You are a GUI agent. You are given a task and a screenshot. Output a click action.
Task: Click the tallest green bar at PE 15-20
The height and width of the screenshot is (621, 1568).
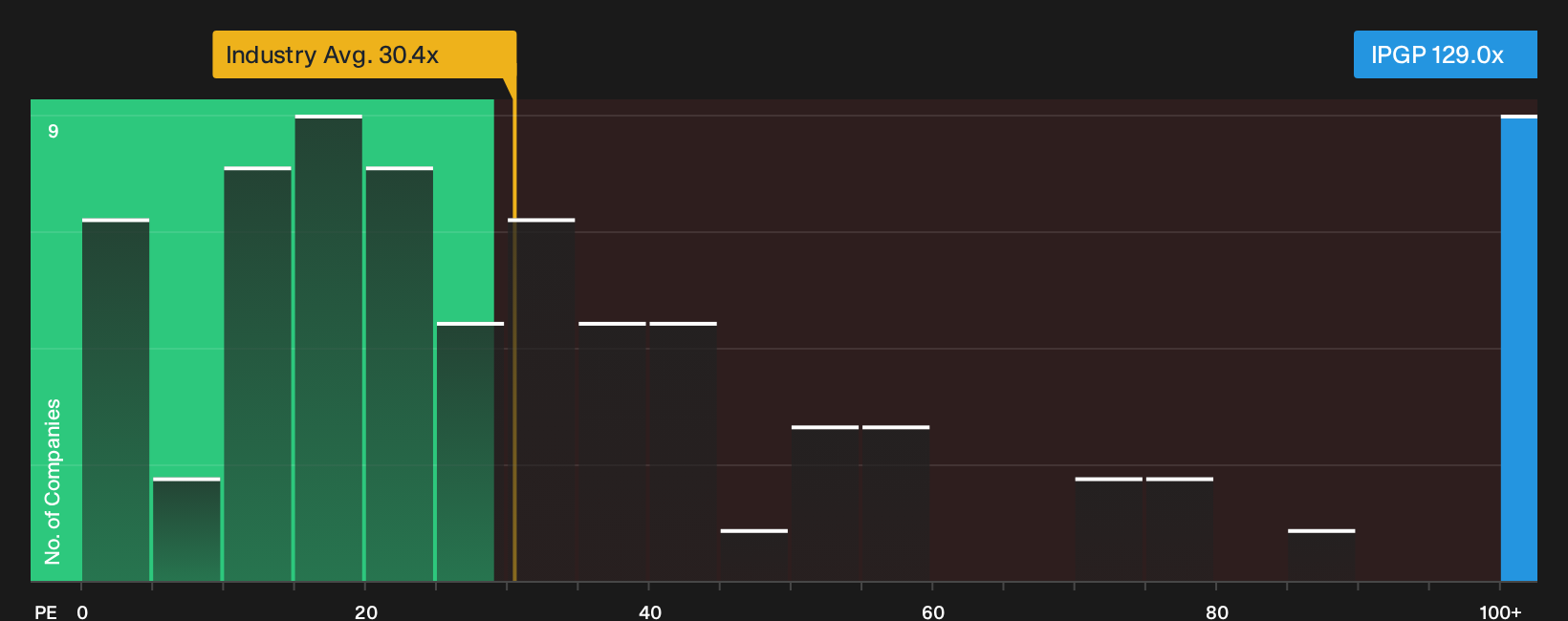pos(329,348)
